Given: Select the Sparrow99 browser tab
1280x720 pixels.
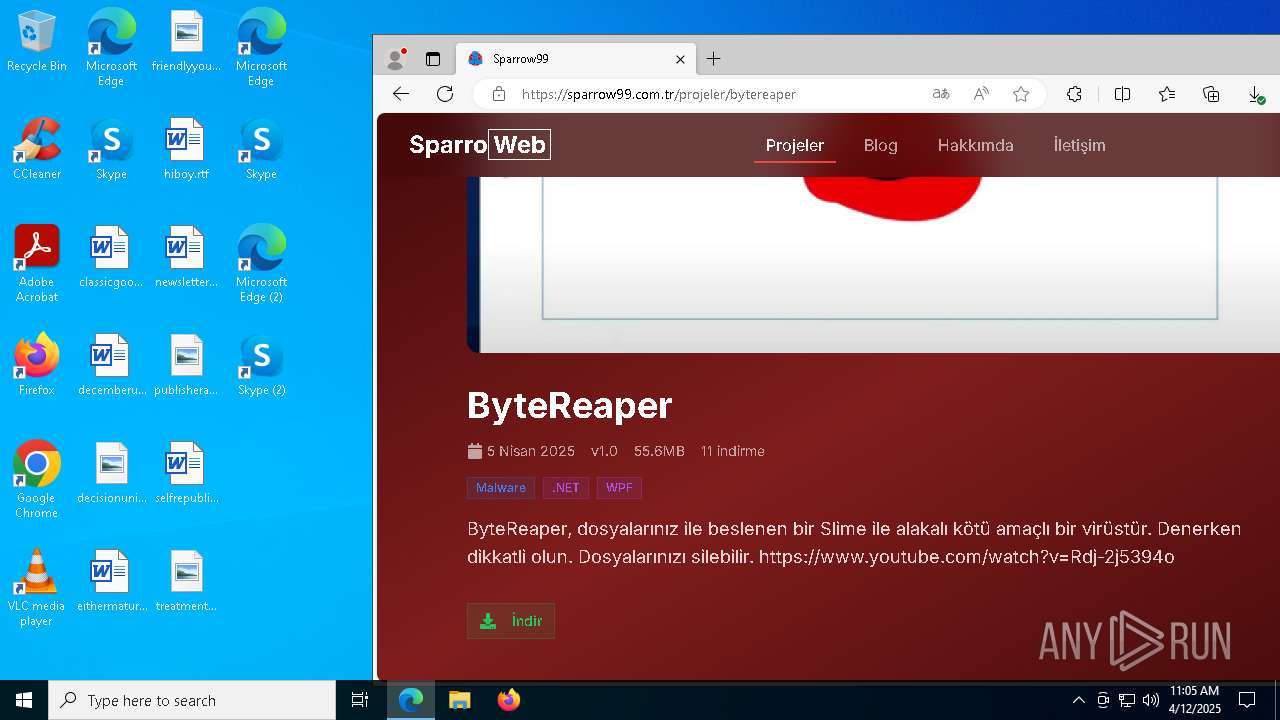Looking at the screenshot, I should coord(576,59).
